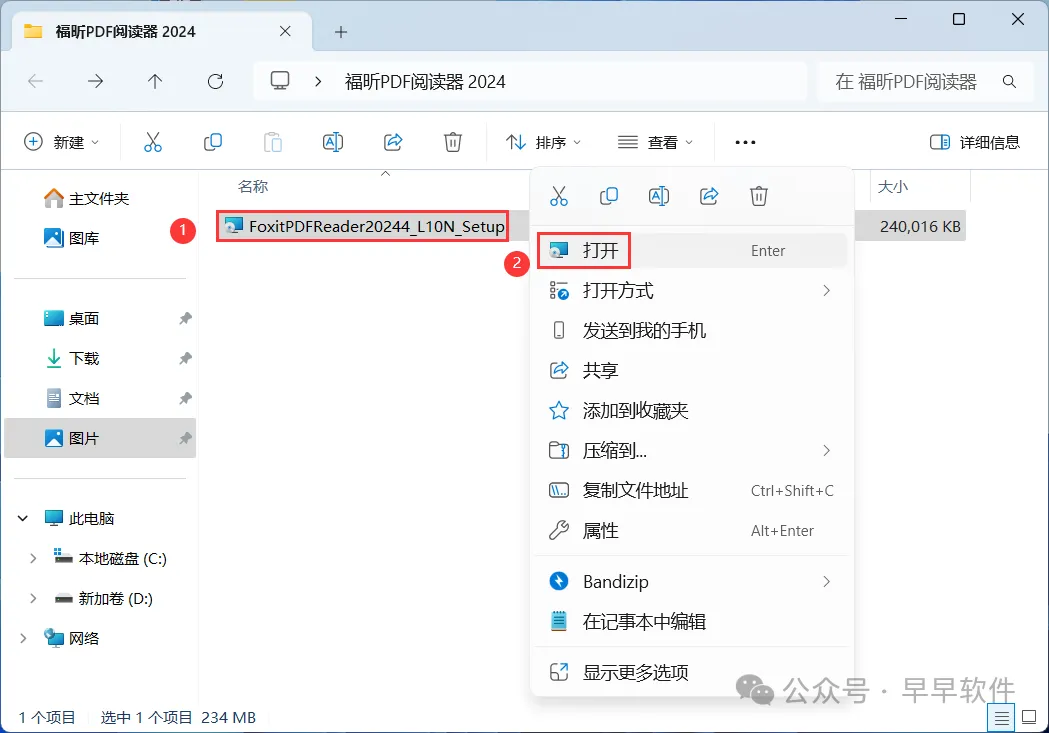Open the Bandizip submenu
This screenshot has width=1049, height=733.
point(692,581)
